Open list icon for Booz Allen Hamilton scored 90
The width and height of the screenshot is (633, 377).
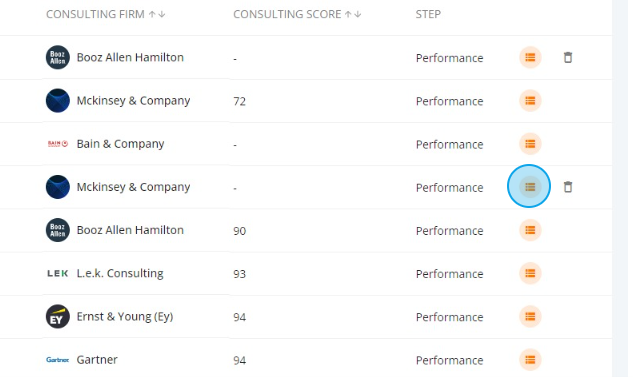(x=530, y=230)
